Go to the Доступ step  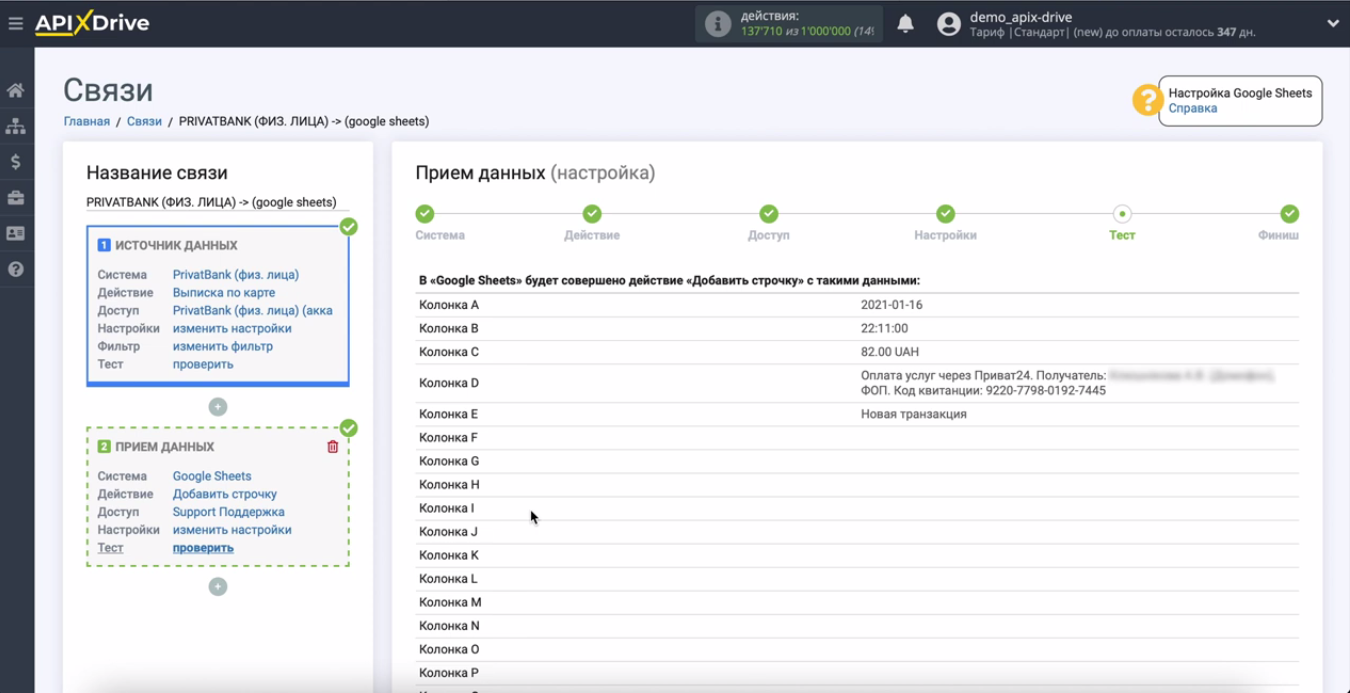click(768, 214)
